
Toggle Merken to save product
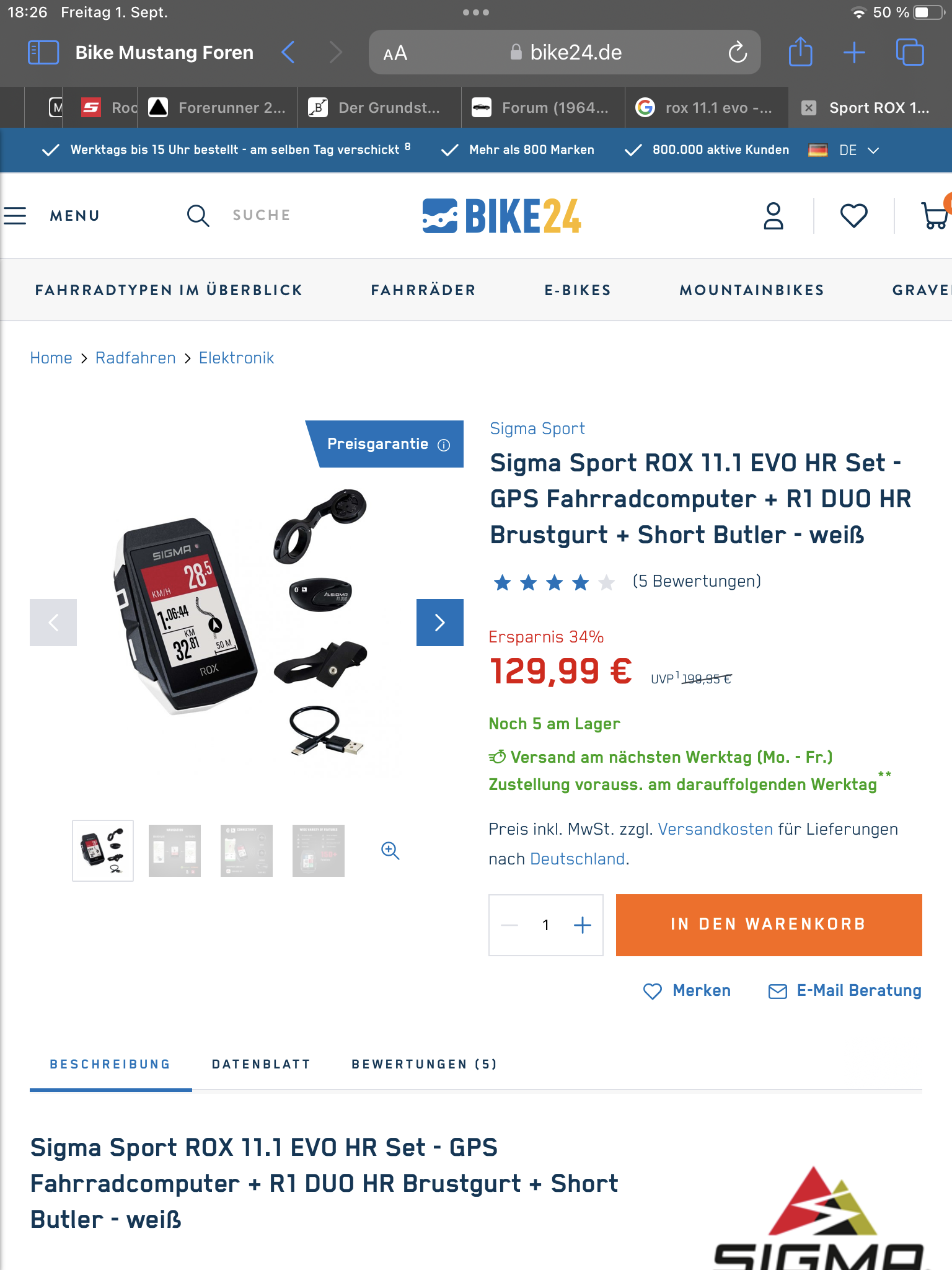[687, 991]
